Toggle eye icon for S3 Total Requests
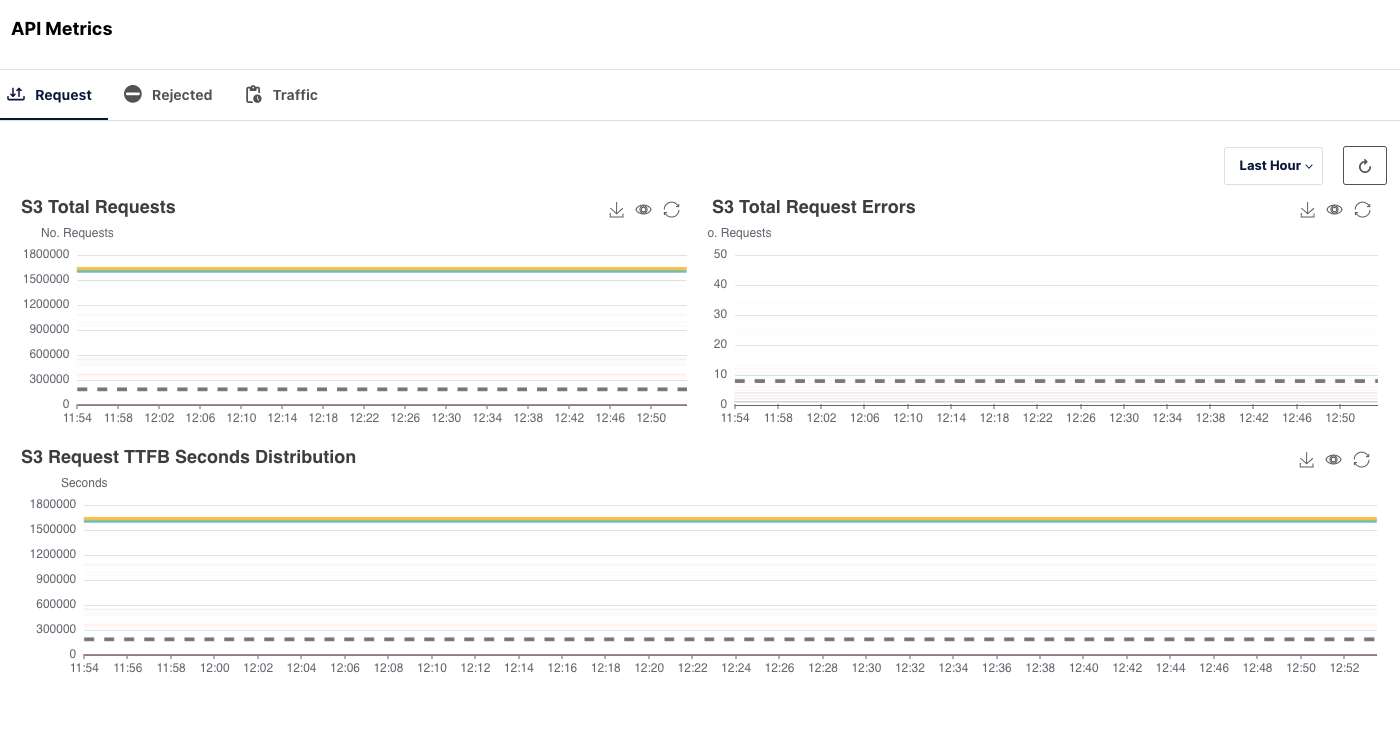 (644, 210)
